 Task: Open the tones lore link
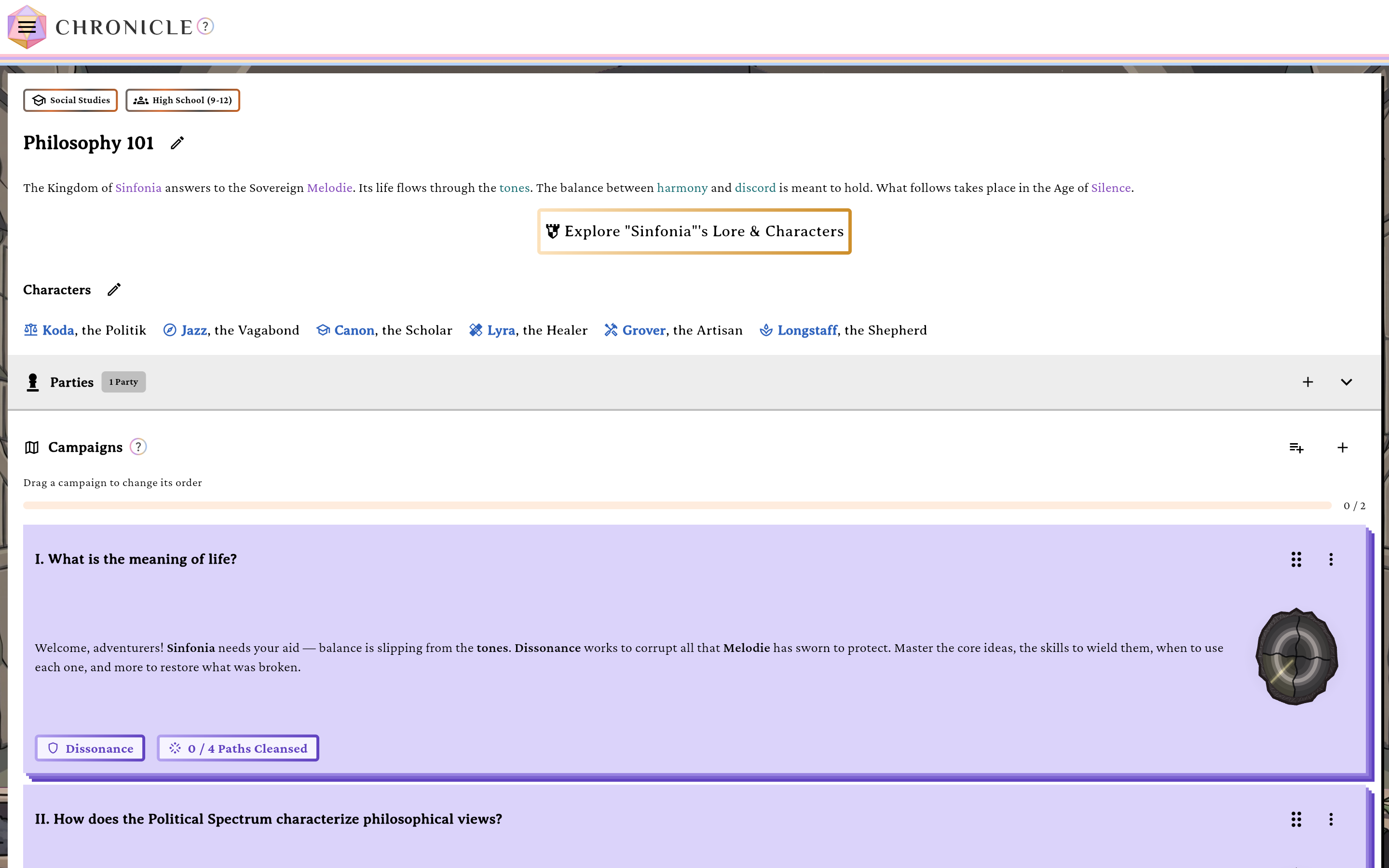514,188
